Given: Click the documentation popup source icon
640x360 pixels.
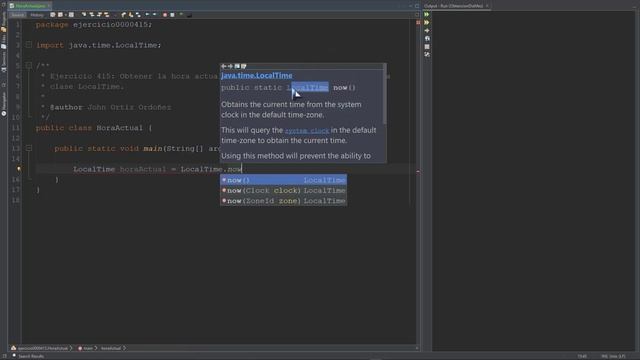Looking at the screenshot, I should pyautogui.click(x=244, y=66).
